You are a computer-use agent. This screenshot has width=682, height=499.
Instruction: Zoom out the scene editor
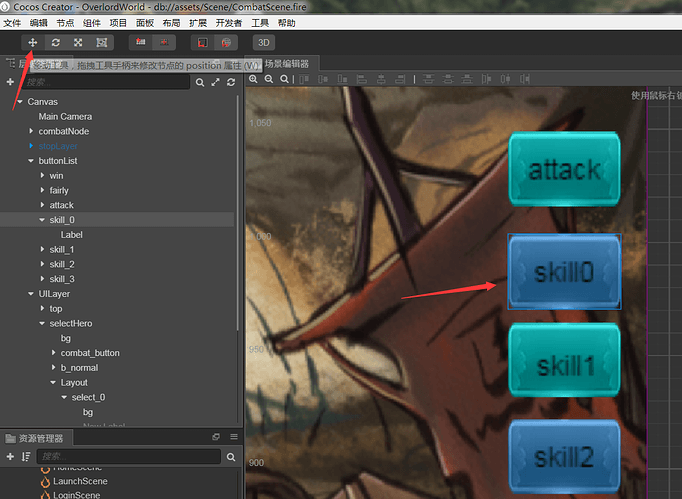click(x=269, y=79)
